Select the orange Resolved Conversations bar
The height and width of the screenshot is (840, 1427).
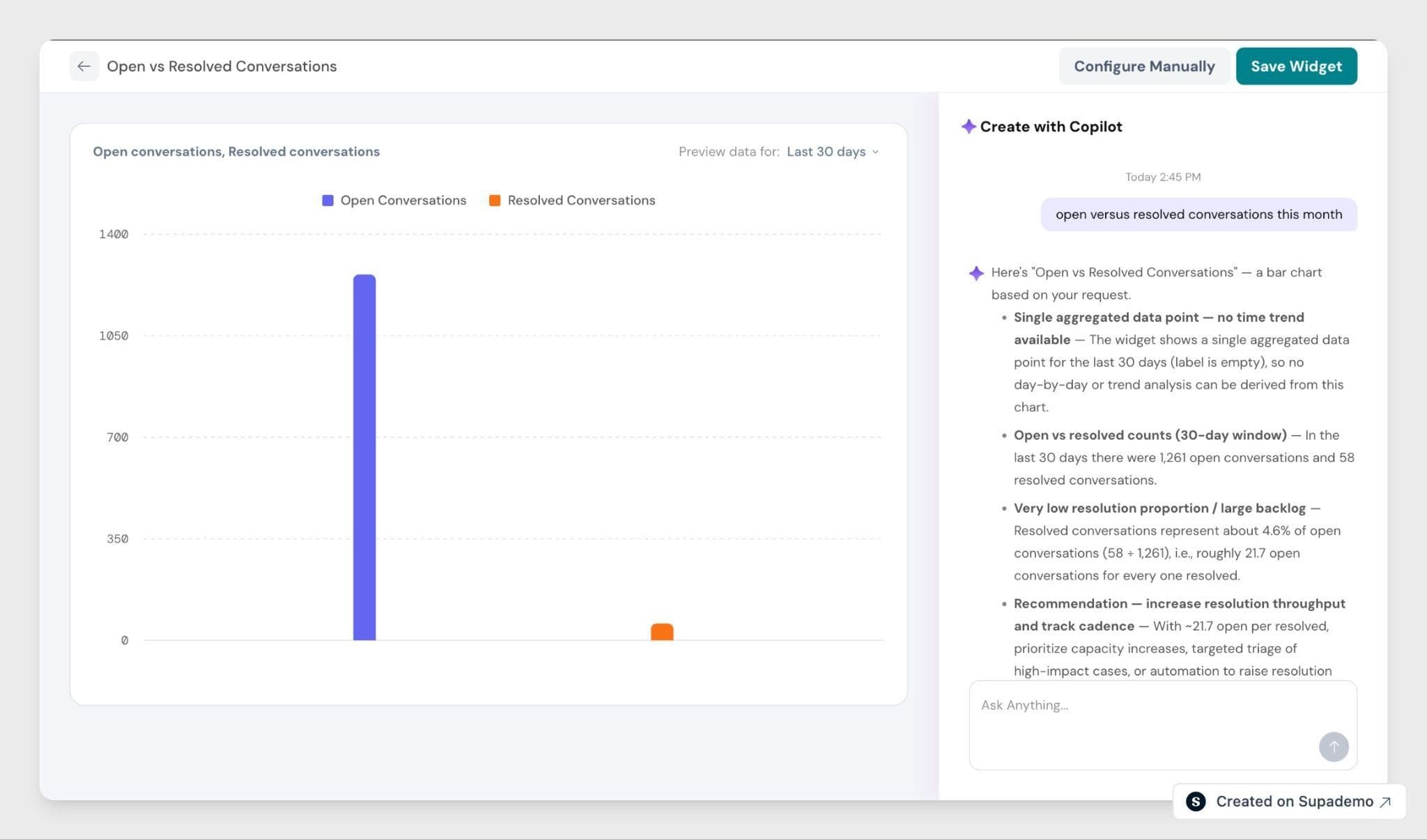pos(662,632)
